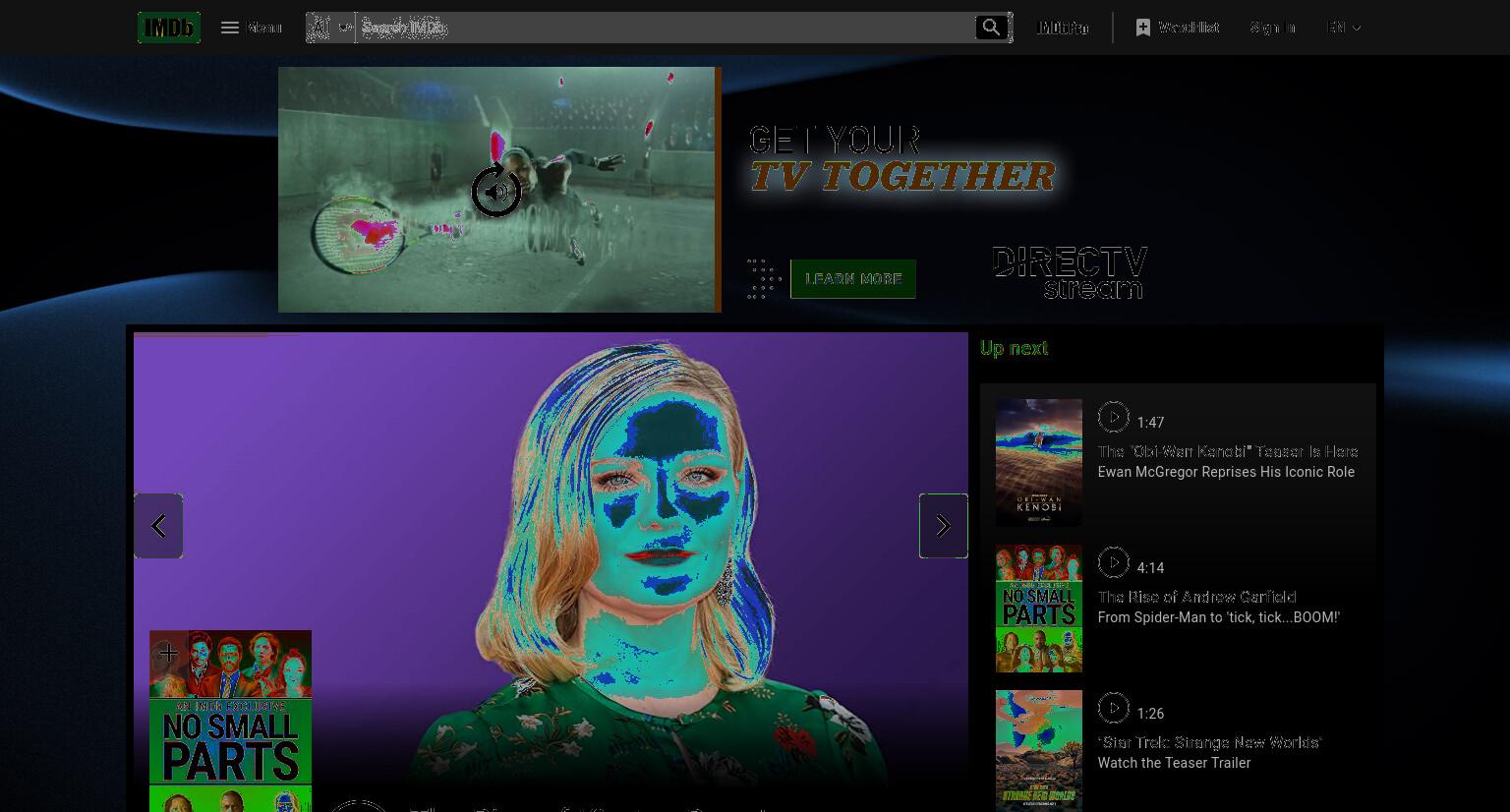Click the 1:26 duration label

1150,714
